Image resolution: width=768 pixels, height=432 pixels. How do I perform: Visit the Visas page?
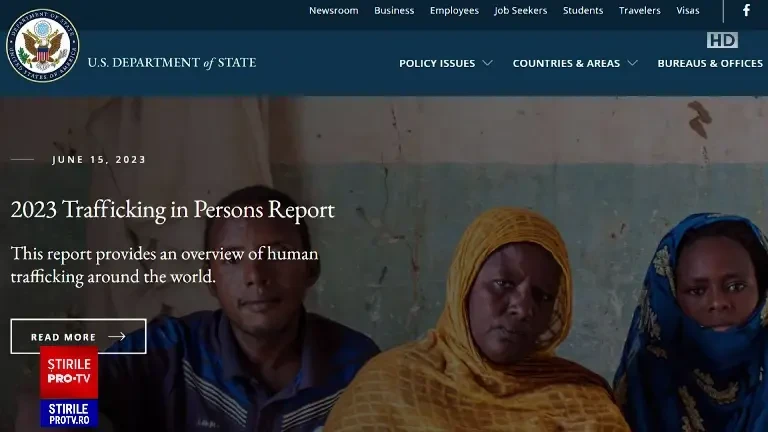(688, 10)
